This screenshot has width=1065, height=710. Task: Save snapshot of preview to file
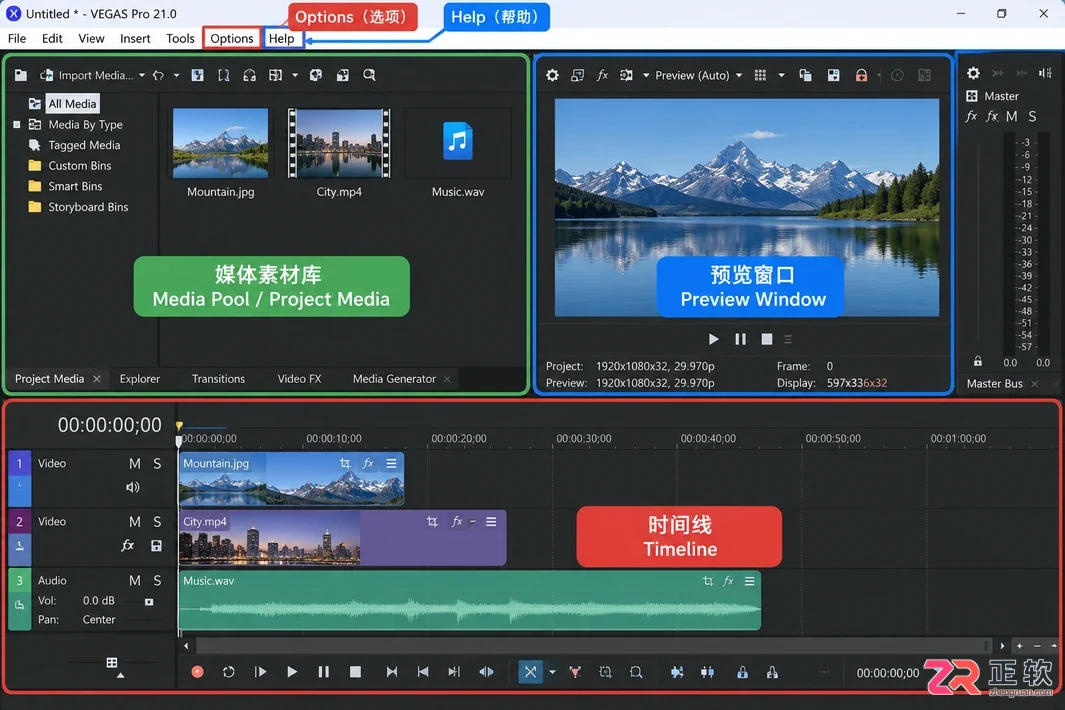tap(833, 75)
